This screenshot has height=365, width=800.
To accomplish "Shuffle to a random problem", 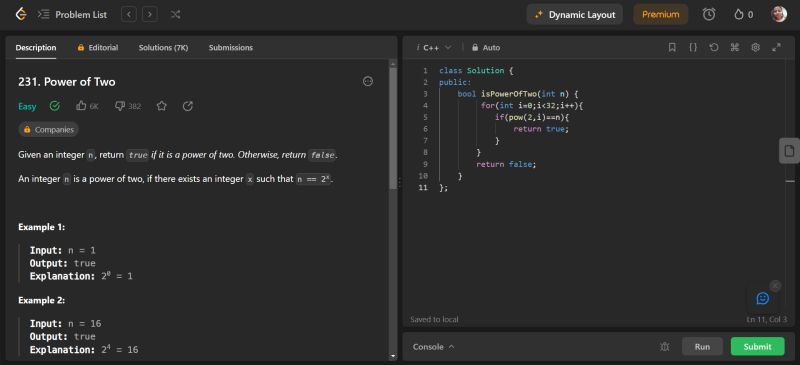I will (x=176, y=14).
